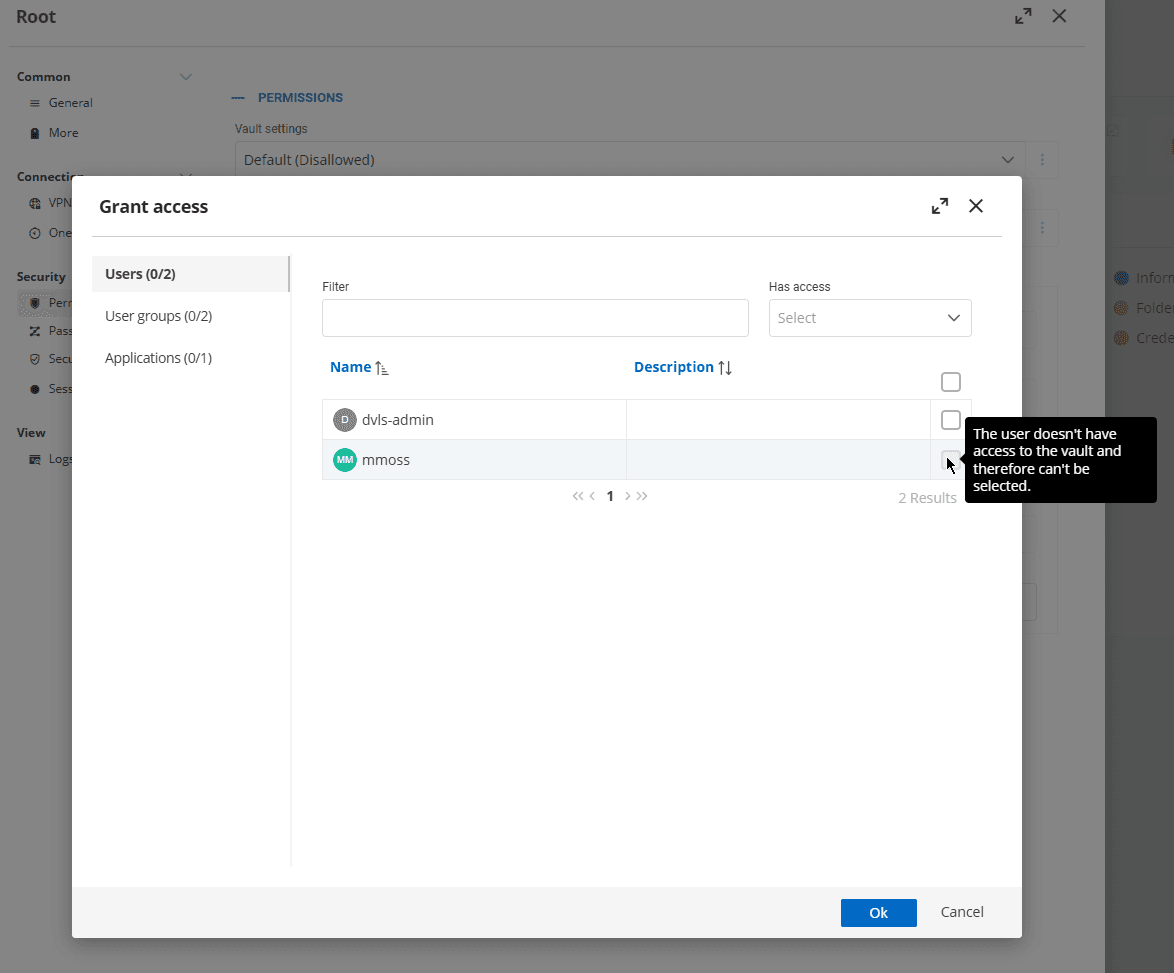Click the mmoss user avatar icon
Viewport: 1174px width, 973px height.
pos(344,459)
